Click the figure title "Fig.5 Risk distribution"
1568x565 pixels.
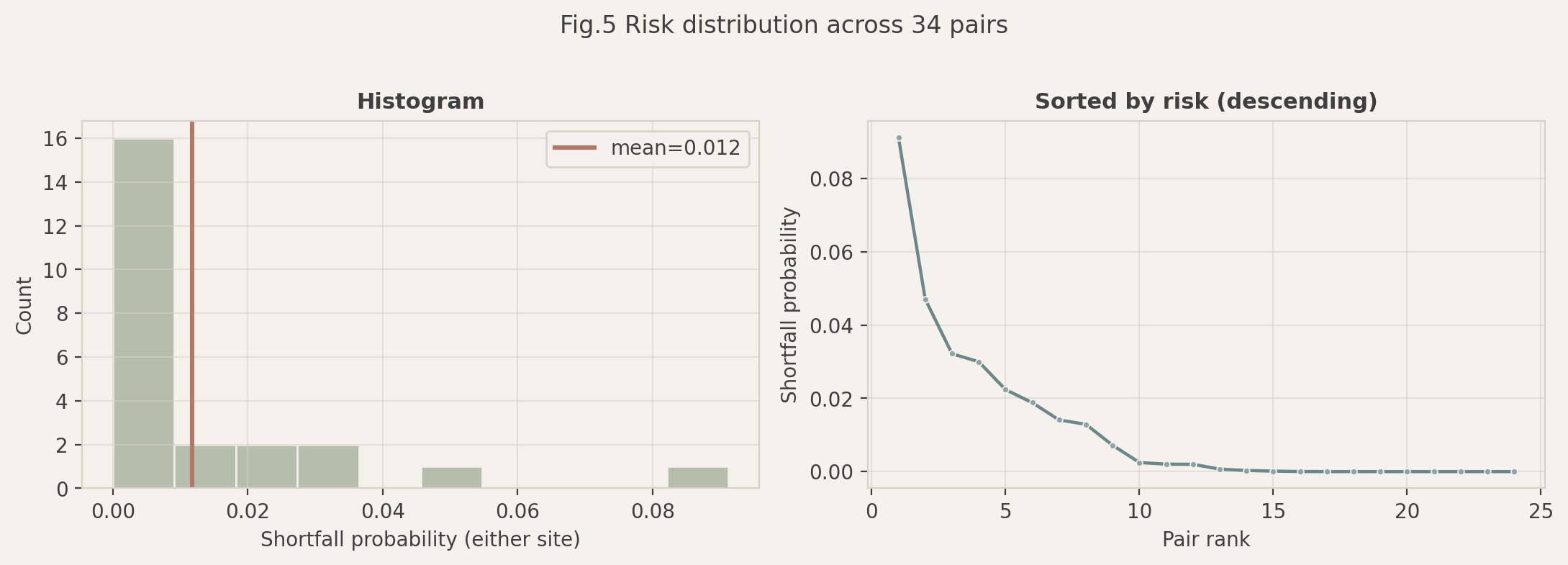click(784, 25)
